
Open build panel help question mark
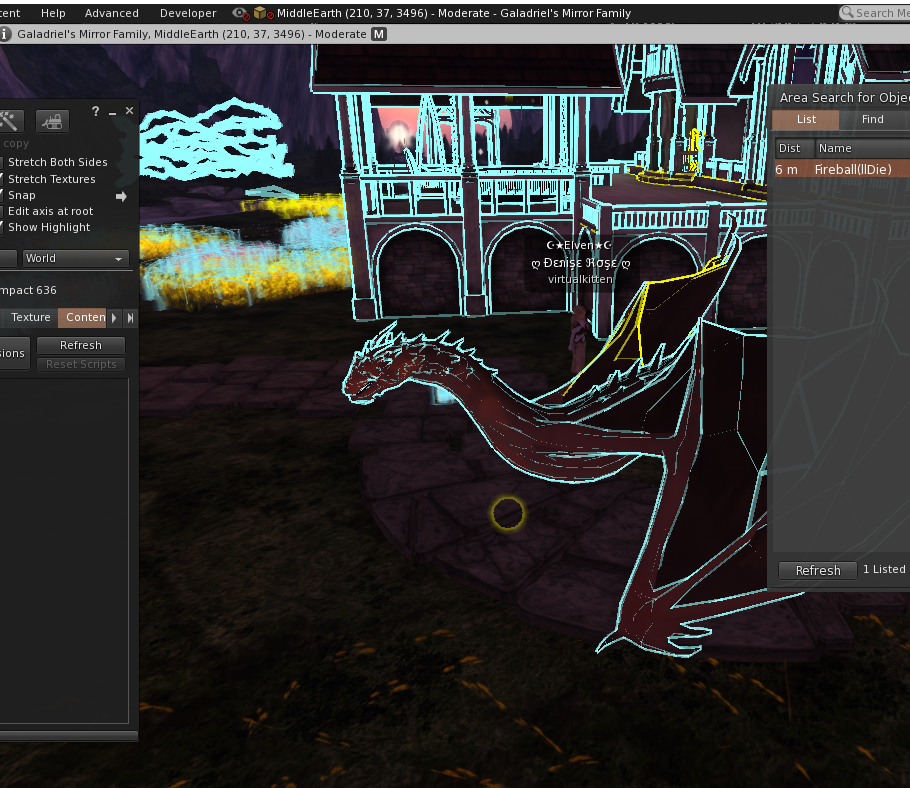(x=95, y=111)
